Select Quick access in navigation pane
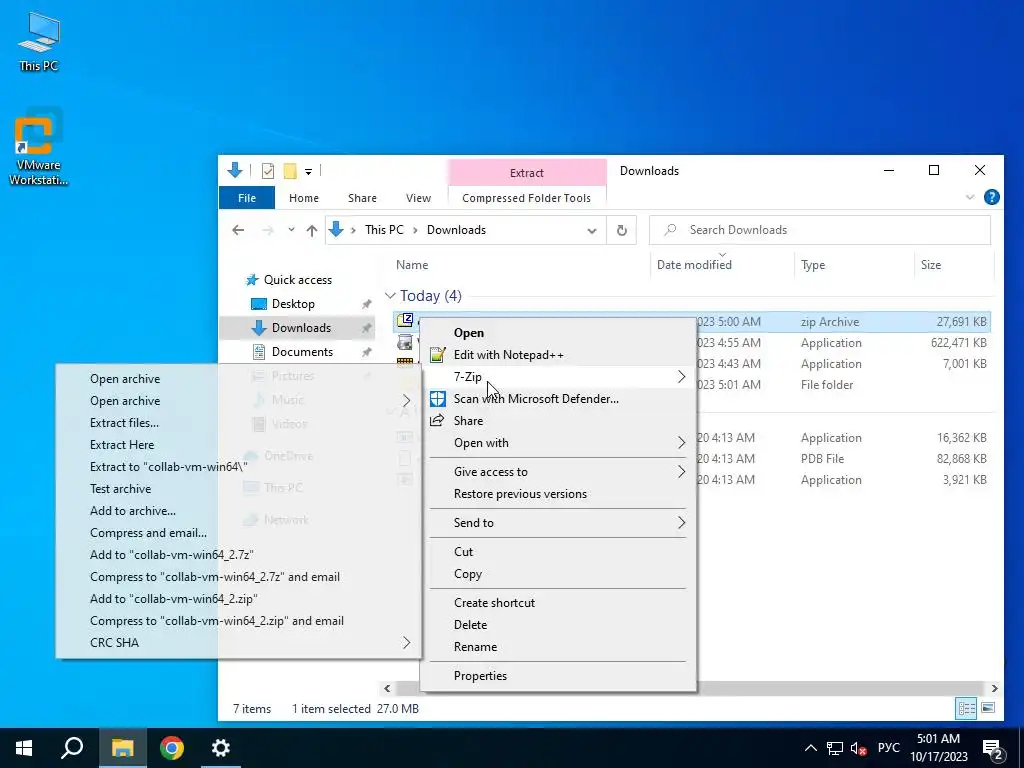Viewport: 1024px width, 768px height. point(298,280)
